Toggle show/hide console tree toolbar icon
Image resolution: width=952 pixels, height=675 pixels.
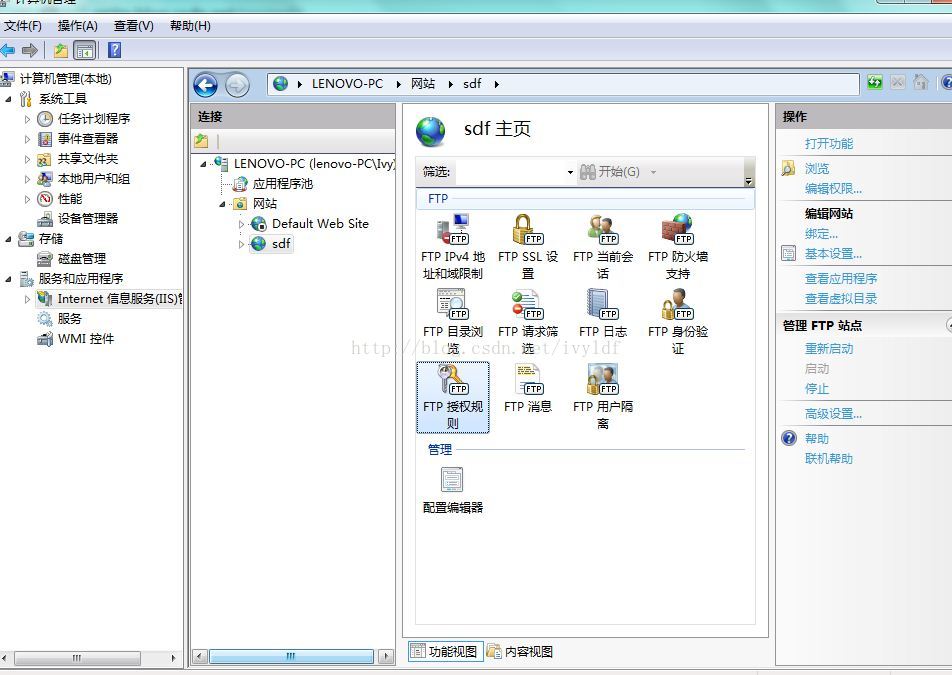click(x=84, y=50)
